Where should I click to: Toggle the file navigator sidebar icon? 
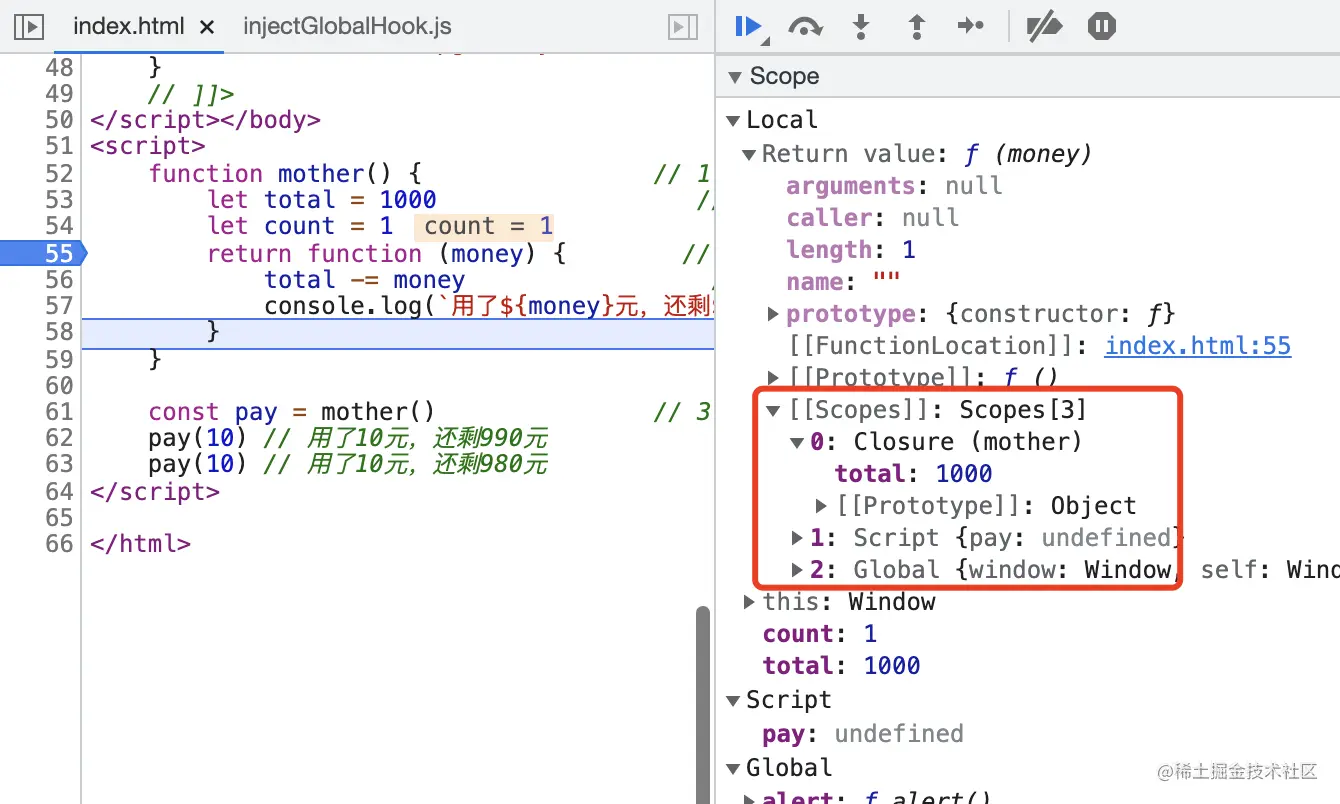pos(30,27)
